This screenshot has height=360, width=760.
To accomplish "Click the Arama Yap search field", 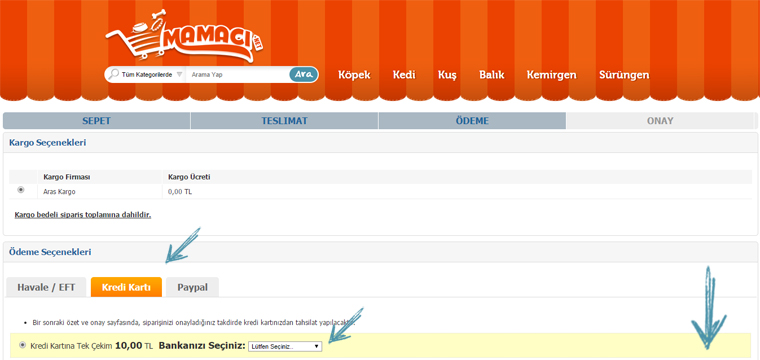I will 238,75.
